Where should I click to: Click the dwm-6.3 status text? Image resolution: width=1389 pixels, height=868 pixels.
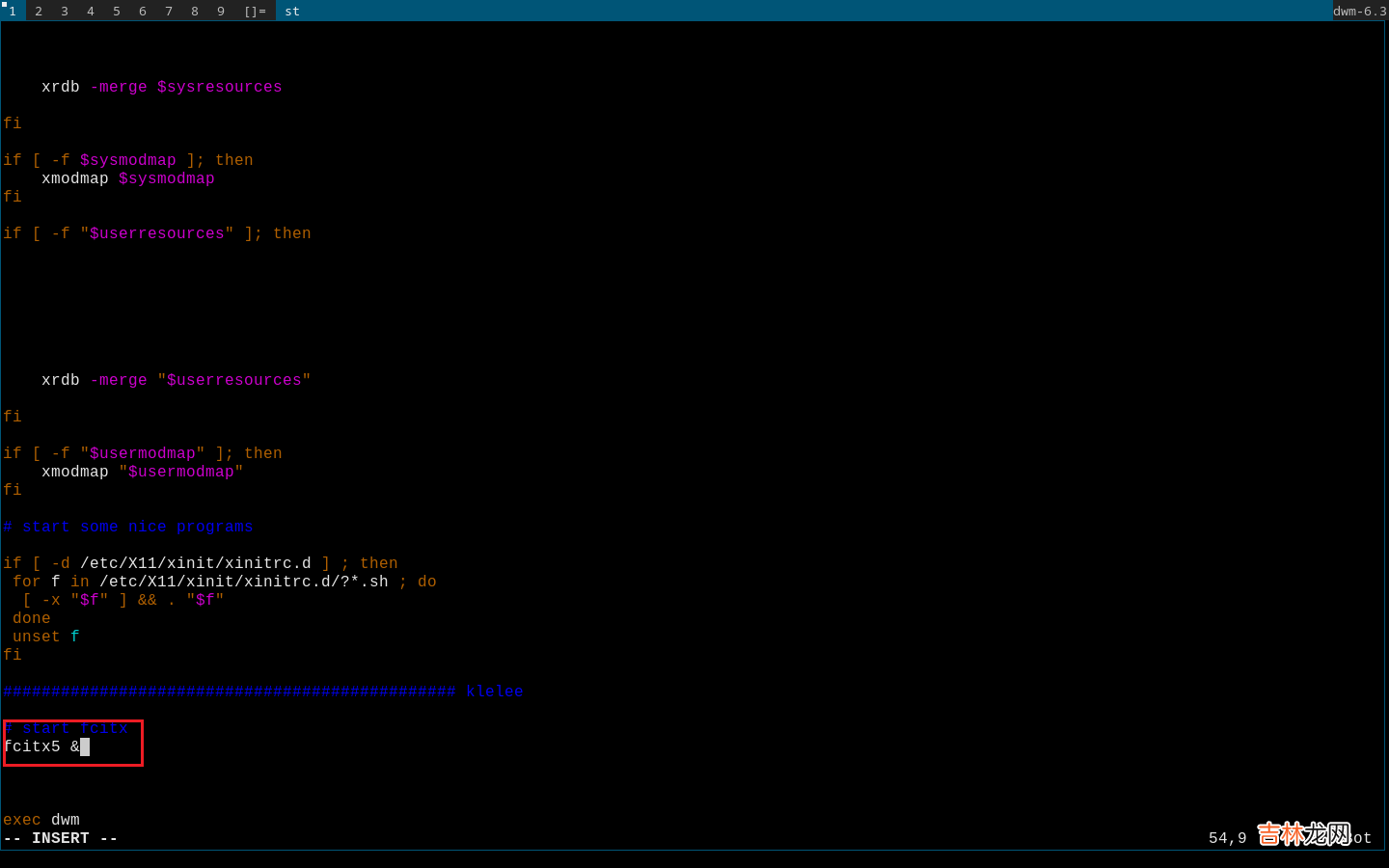tap(1360, 11)
